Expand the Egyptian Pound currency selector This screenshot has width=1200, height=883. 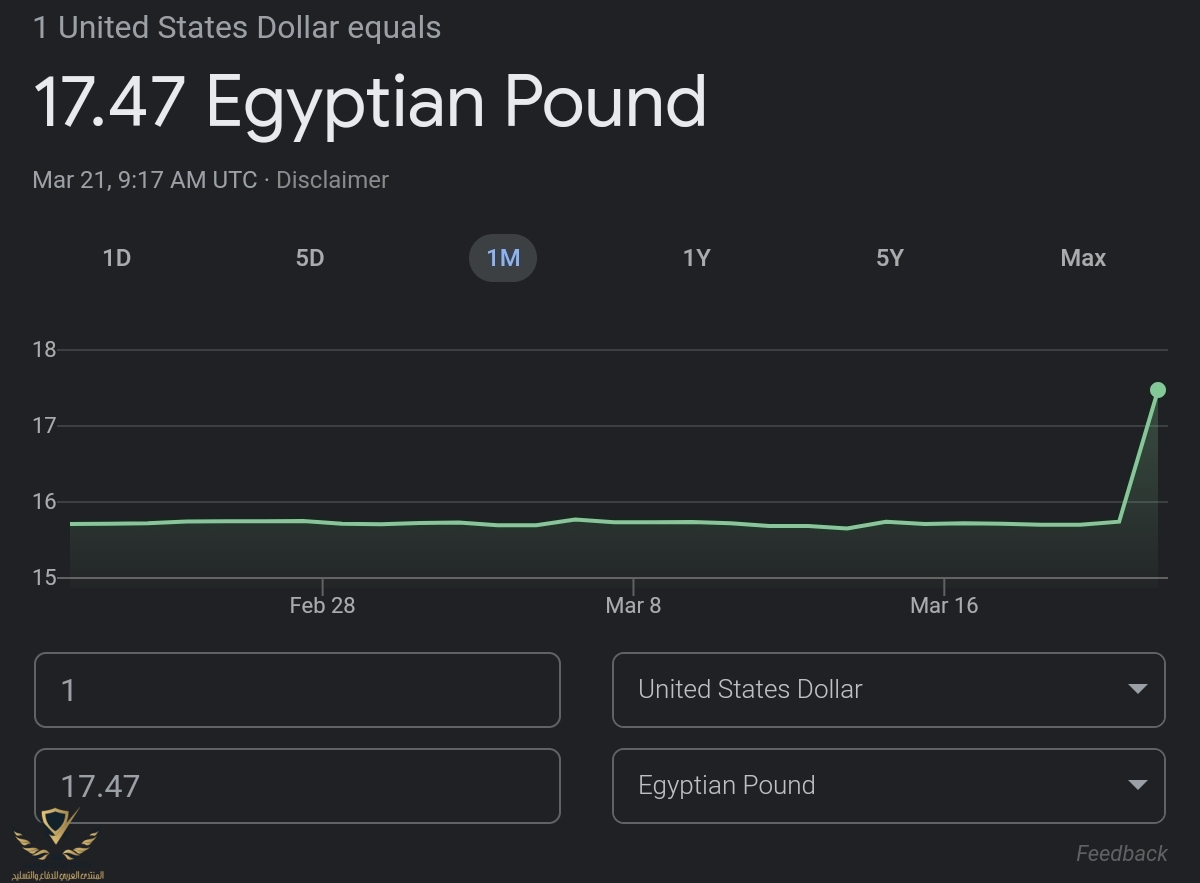point(888,786)
